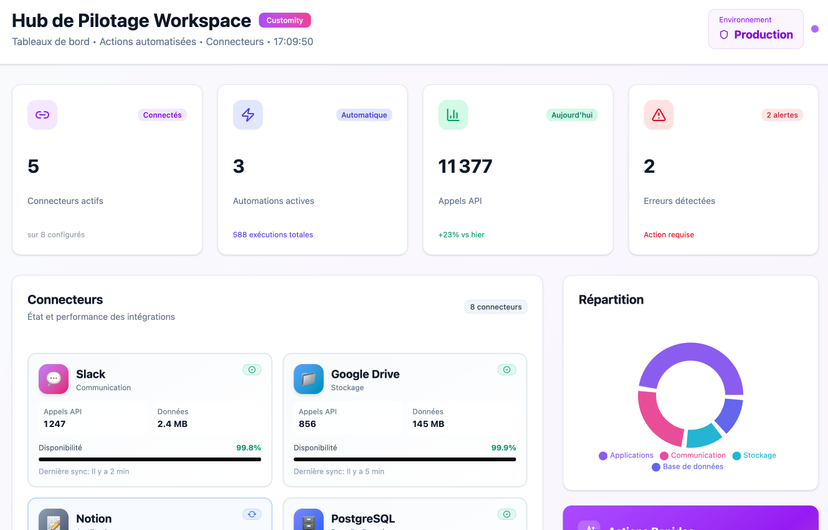Select the Notion connector title
This screenshot has height=530, width=828.
pyautogui.click(x=94, y=519)
